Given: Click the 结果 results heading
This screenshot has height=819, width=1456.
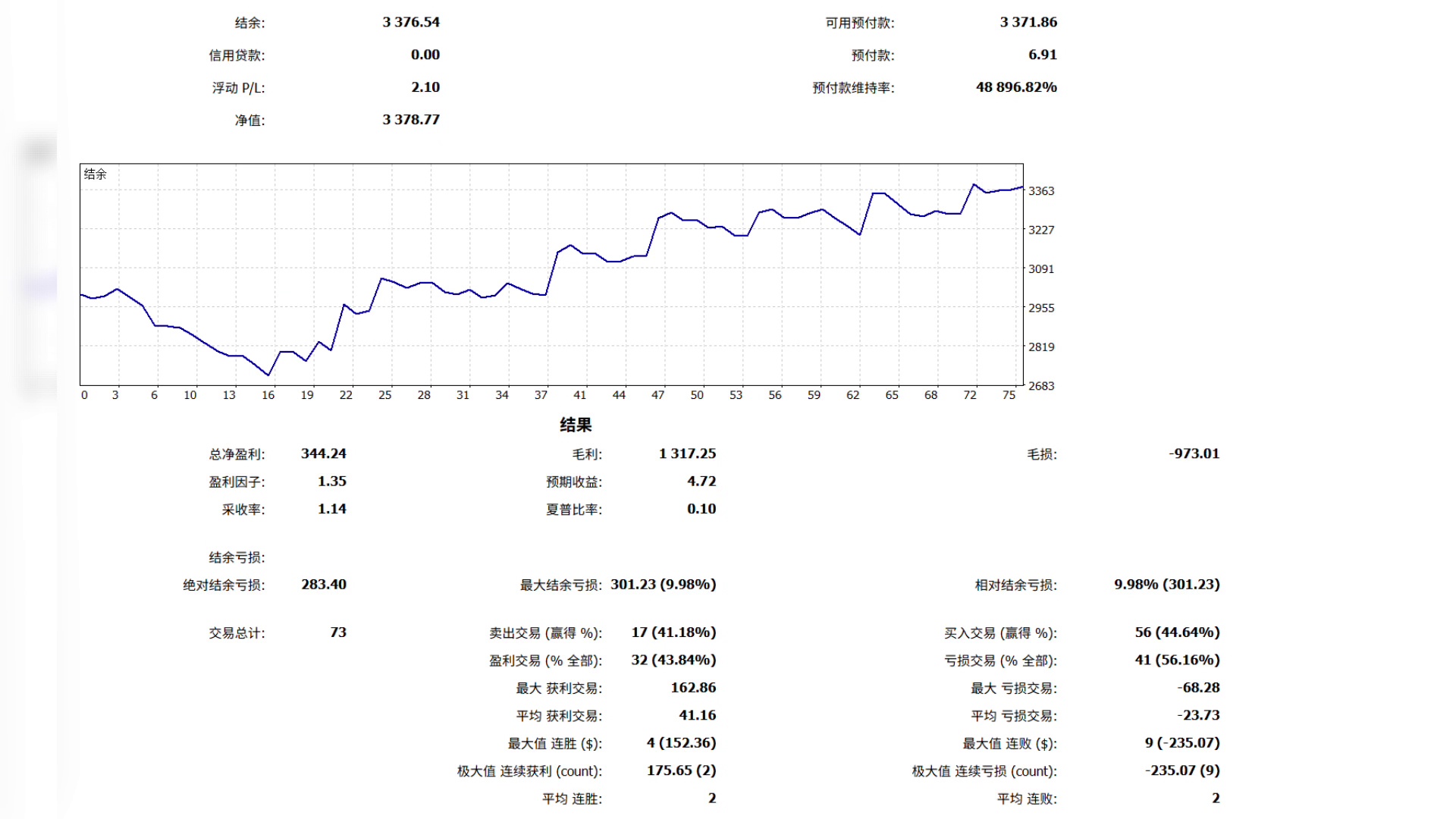Looking at the screenshot, I should [x=576, y=425].
